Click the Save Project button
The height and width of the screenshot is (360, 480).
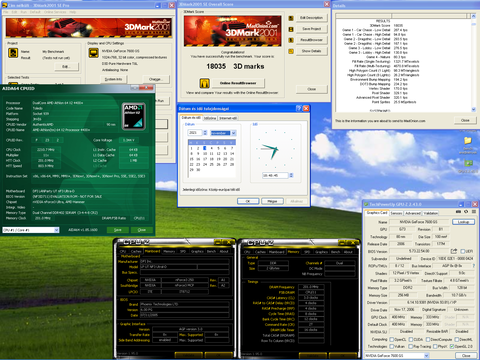(312, 29)
